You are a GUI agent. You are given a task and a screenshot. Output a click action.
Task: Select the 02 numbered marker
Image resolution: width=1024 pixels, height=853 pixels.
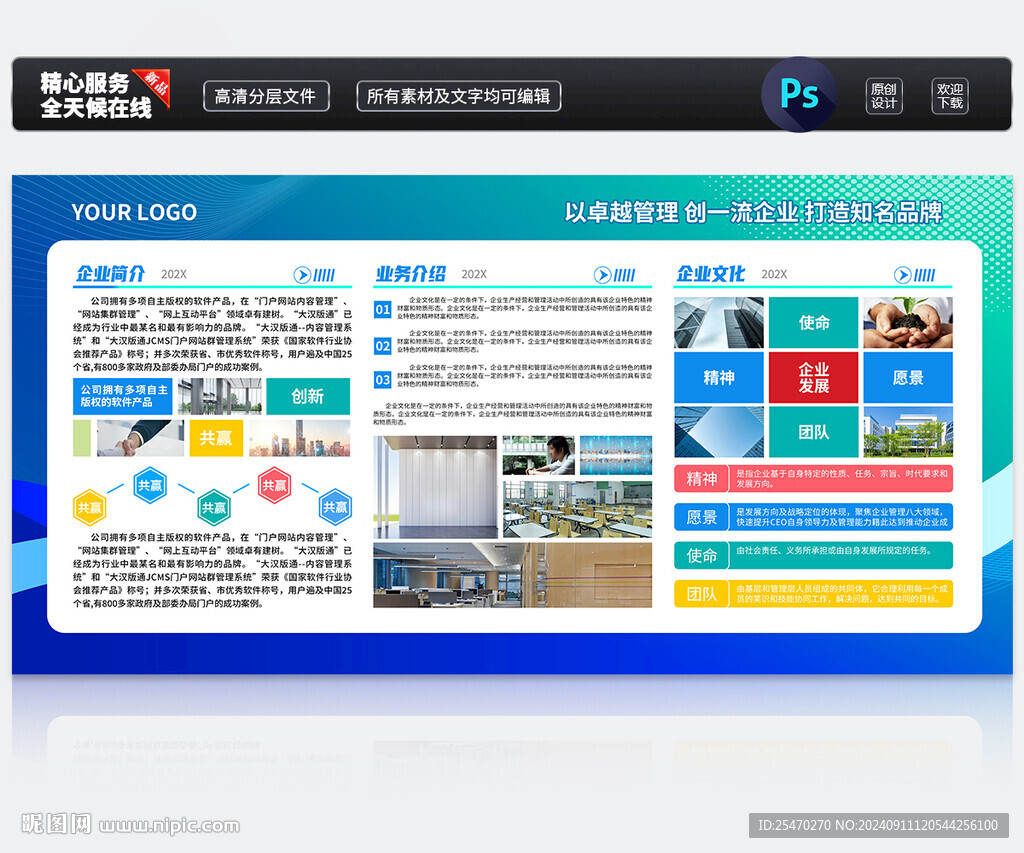point(383,346)
